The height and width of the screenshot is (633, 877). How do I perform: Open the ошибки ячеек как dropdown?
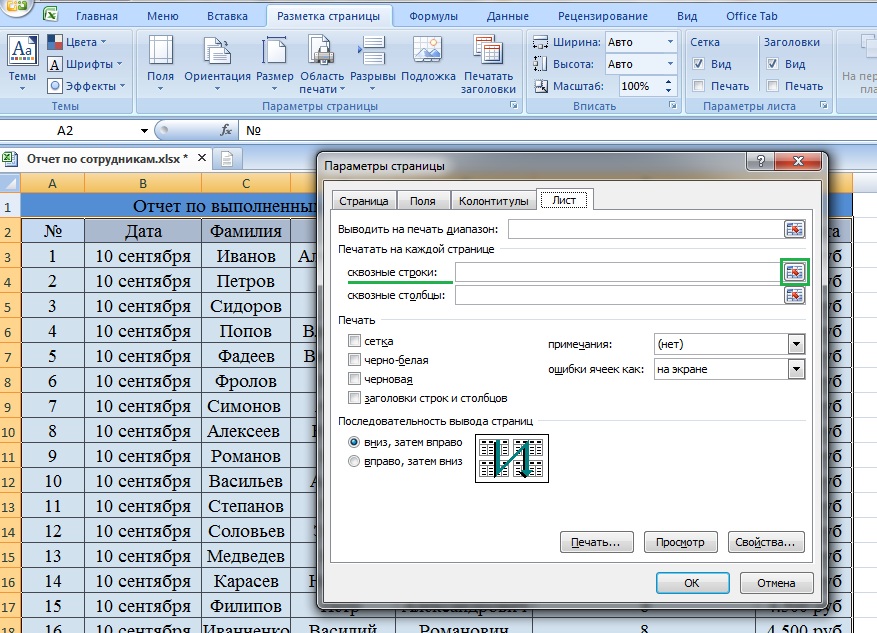click(796, 370)
